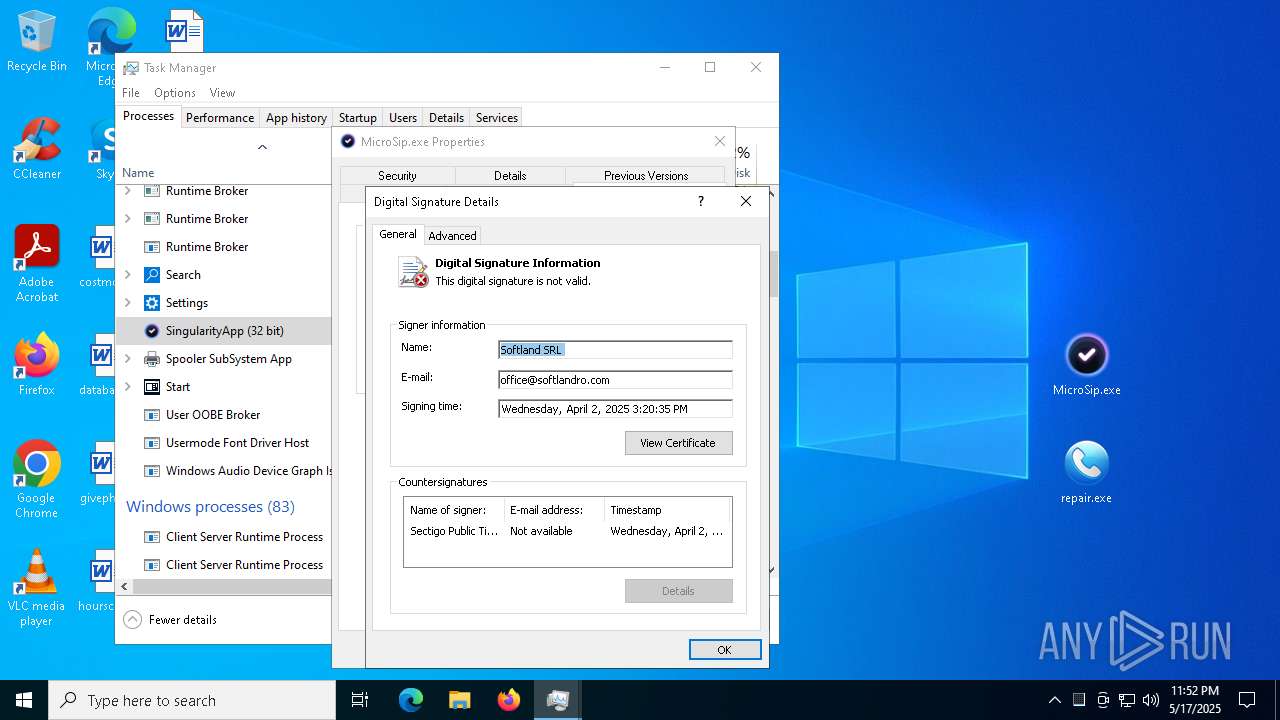Expand the Search process row
The width and height of the screenshot is (1280, 720).
coord(128,275)
